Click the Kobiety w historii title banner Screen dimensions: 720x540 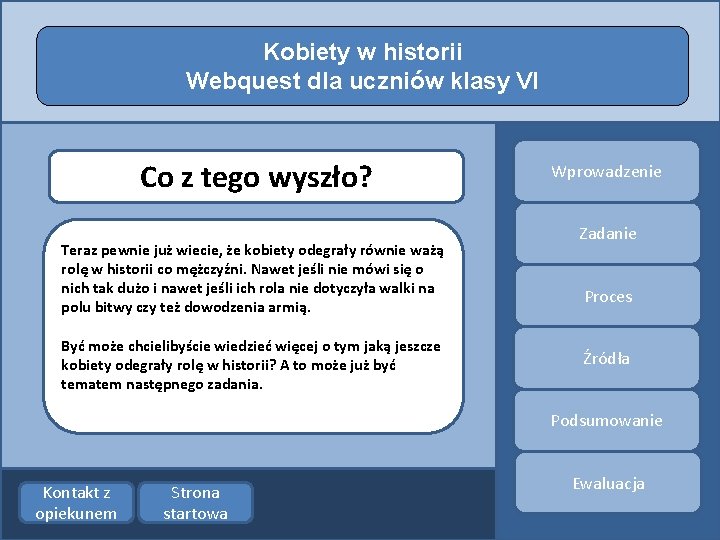pos(362,66)
